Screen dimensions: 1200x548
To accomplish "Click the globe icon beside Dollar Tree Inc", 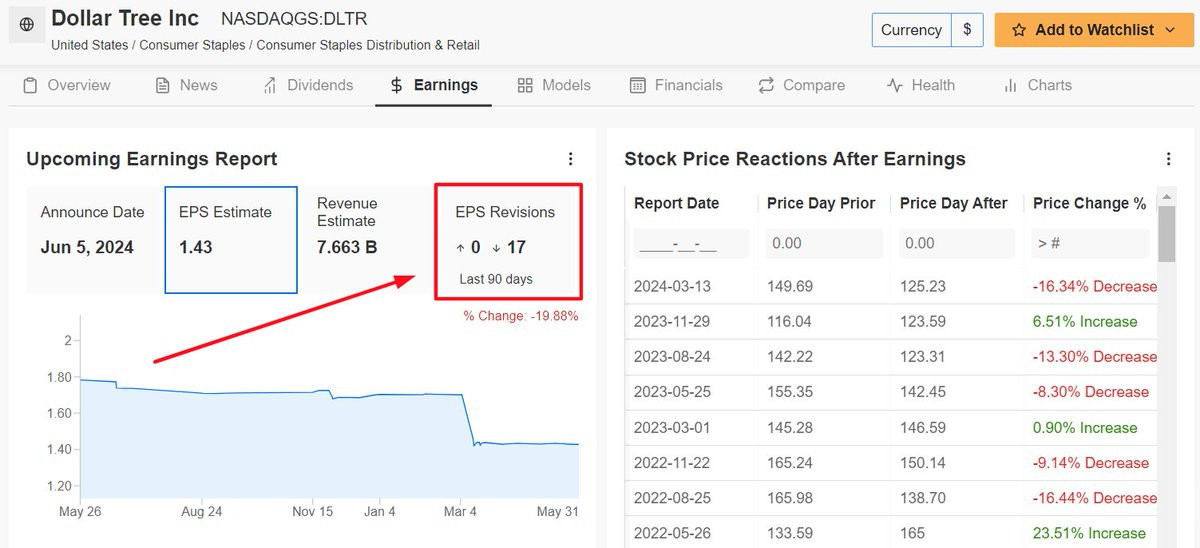I will pyautogui.click(x=26, y=24).
